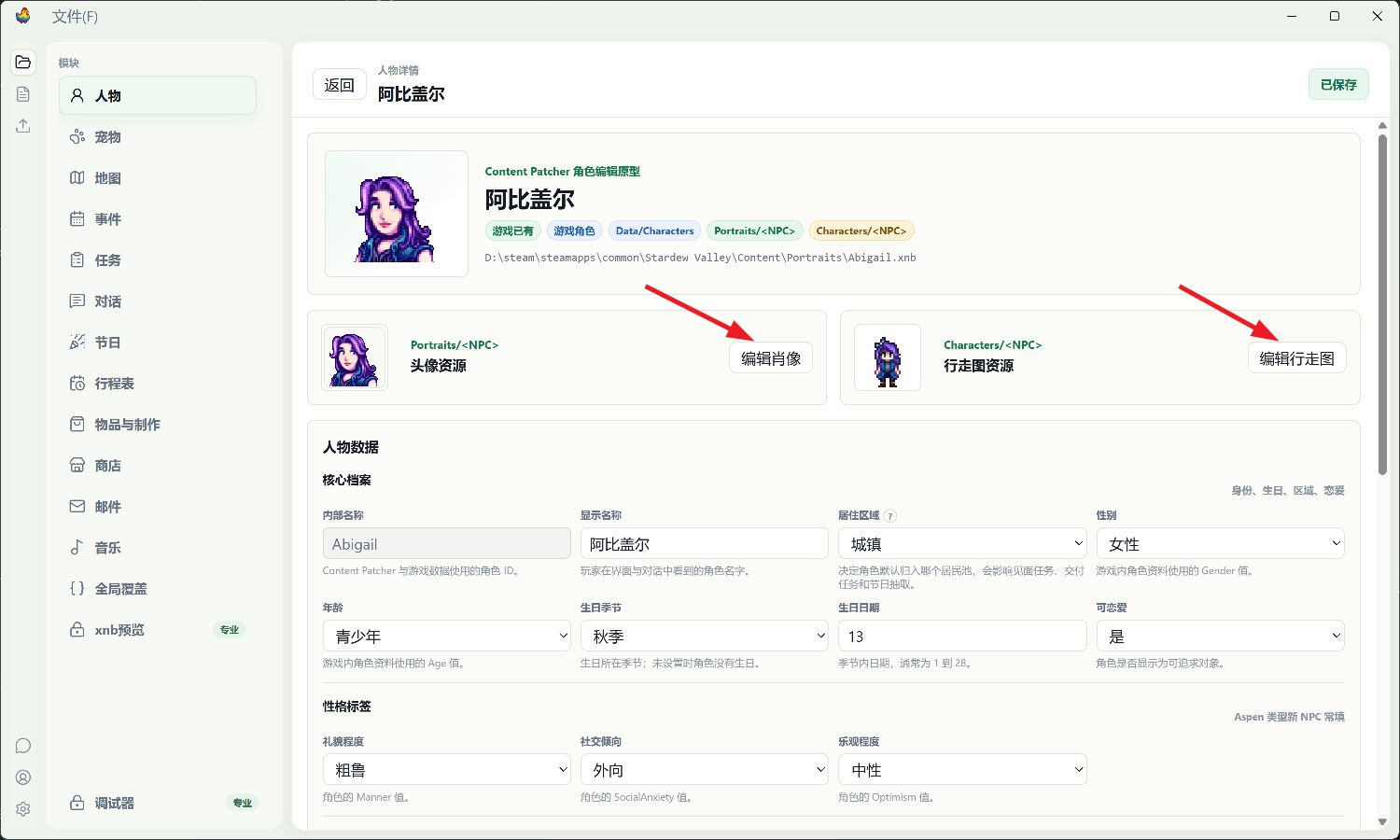Click the 显示名称 input field
The image size is (1400, 840).
tap(705, 543)
